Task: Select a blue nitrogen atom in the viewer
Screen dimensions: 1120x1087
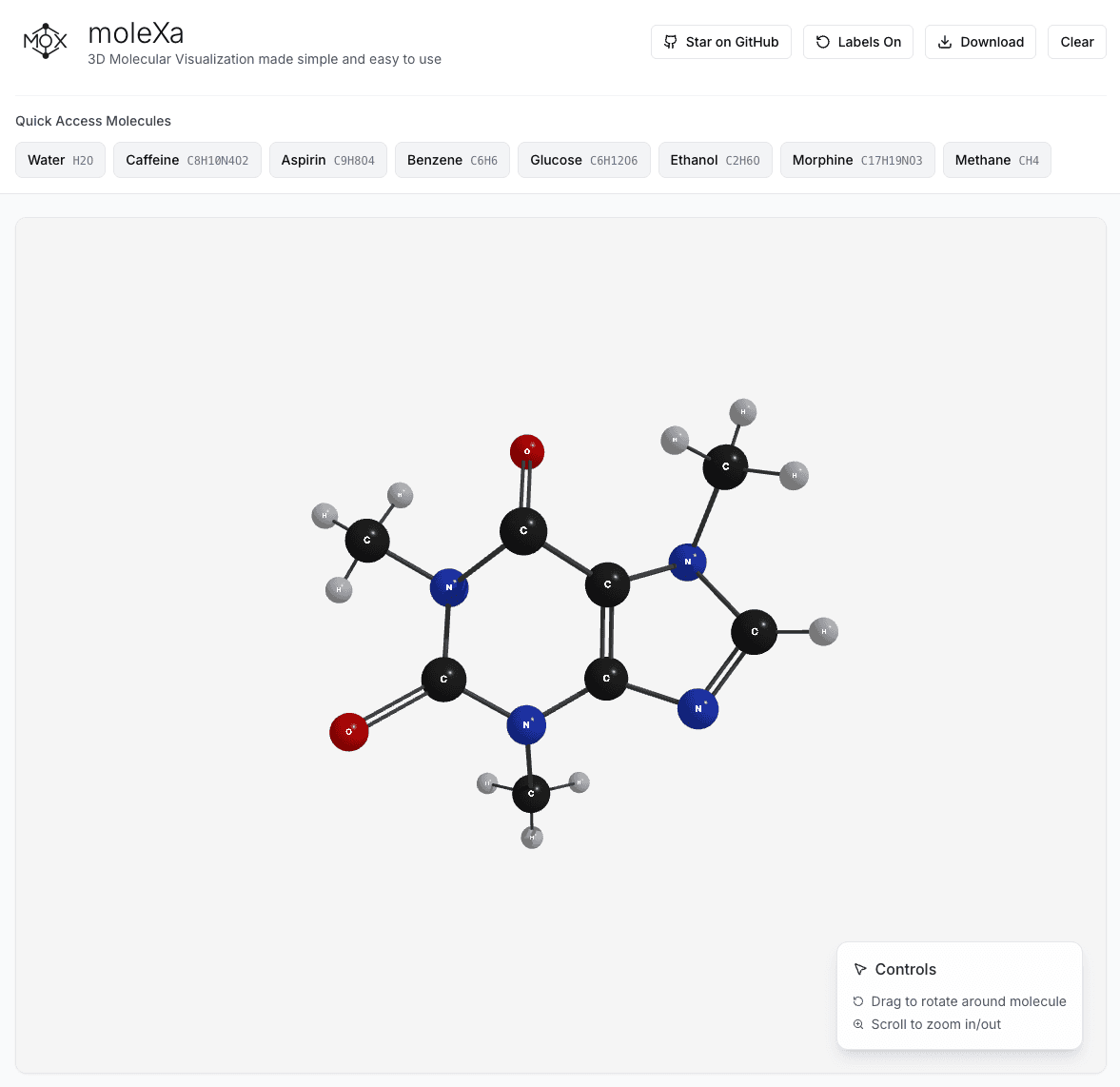Action: click(x=447, y=587)
